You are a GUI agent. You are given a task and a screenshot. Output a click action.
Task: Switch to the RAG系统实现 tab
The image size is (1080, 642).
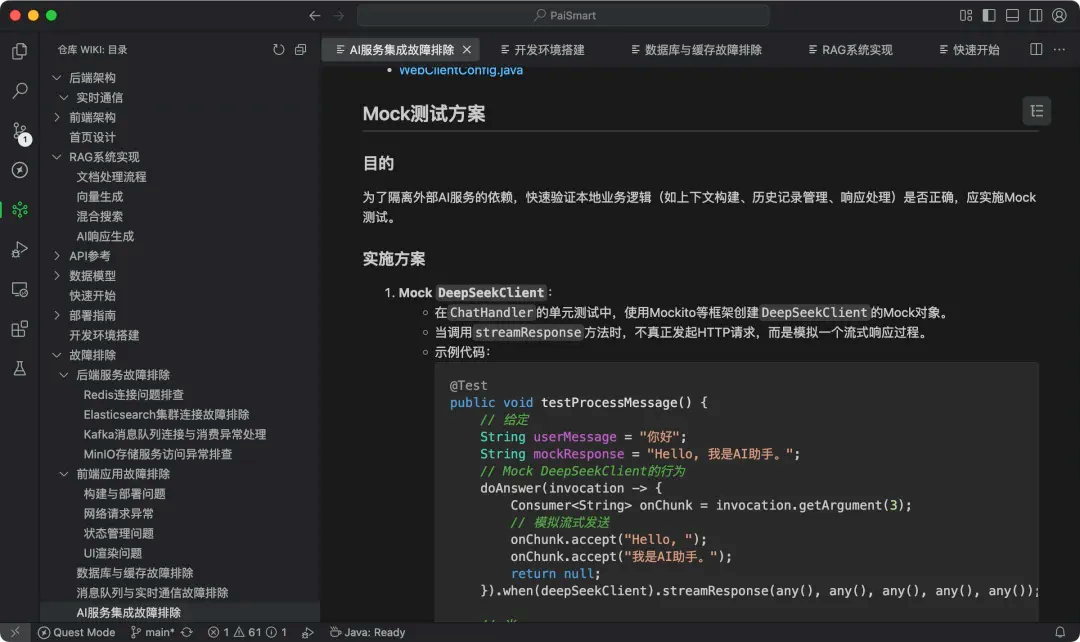click(x=850, y=50)
